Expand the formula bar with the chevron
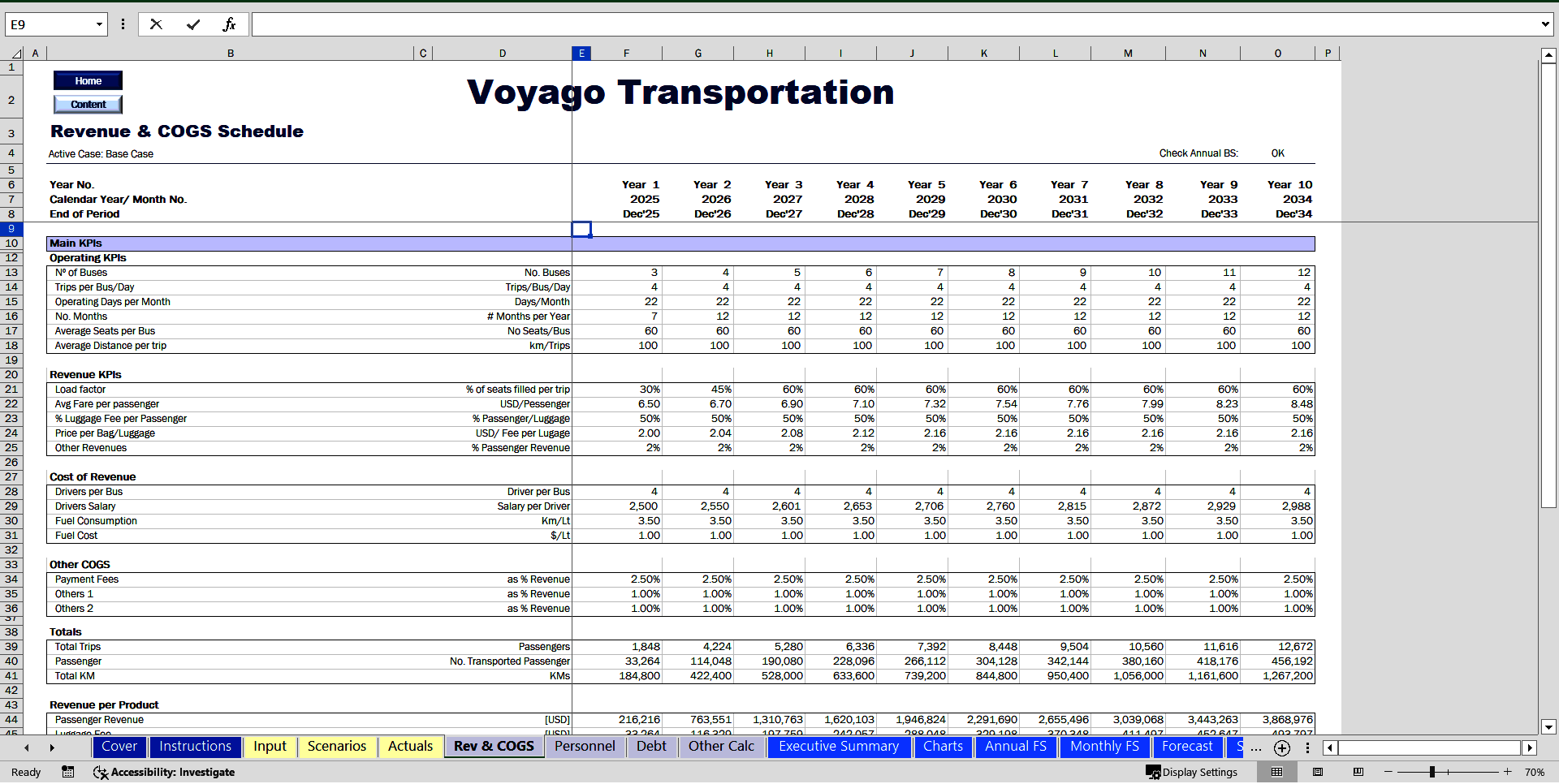This screenshot has height=784, width=1559. (1544, 24)
